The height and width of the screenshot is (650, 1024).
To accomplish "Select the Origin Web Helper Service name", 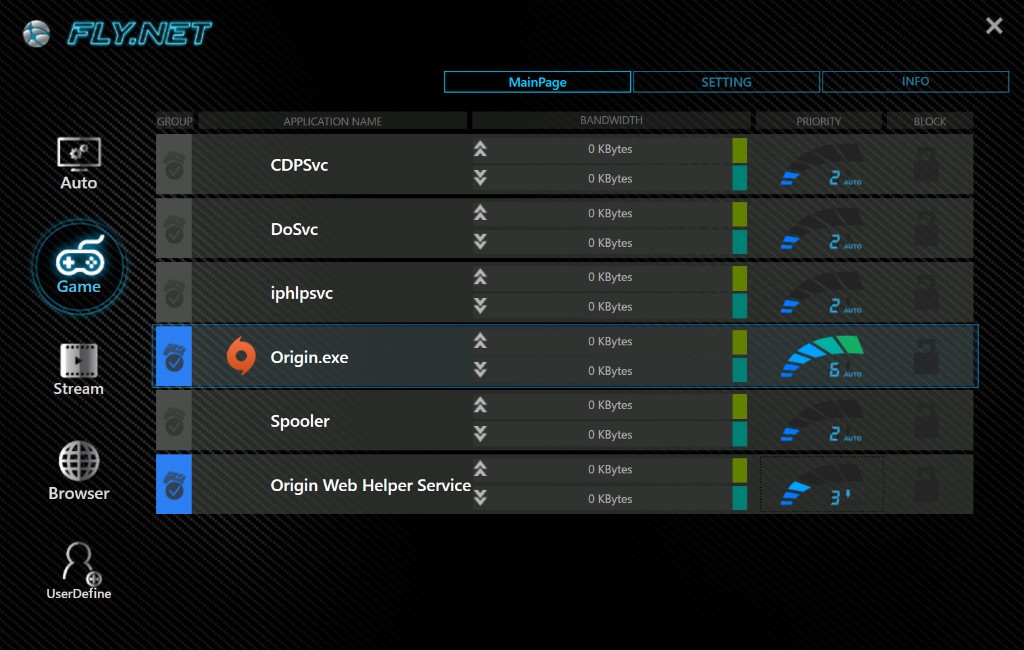I will coord(370,485).
